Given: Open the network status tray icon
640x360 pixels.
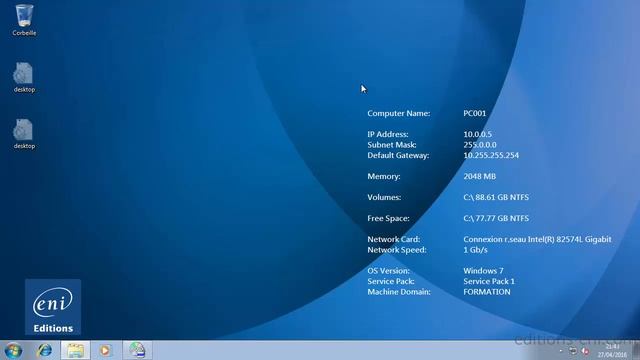Looking at the screenshot, I should (573, 351).
